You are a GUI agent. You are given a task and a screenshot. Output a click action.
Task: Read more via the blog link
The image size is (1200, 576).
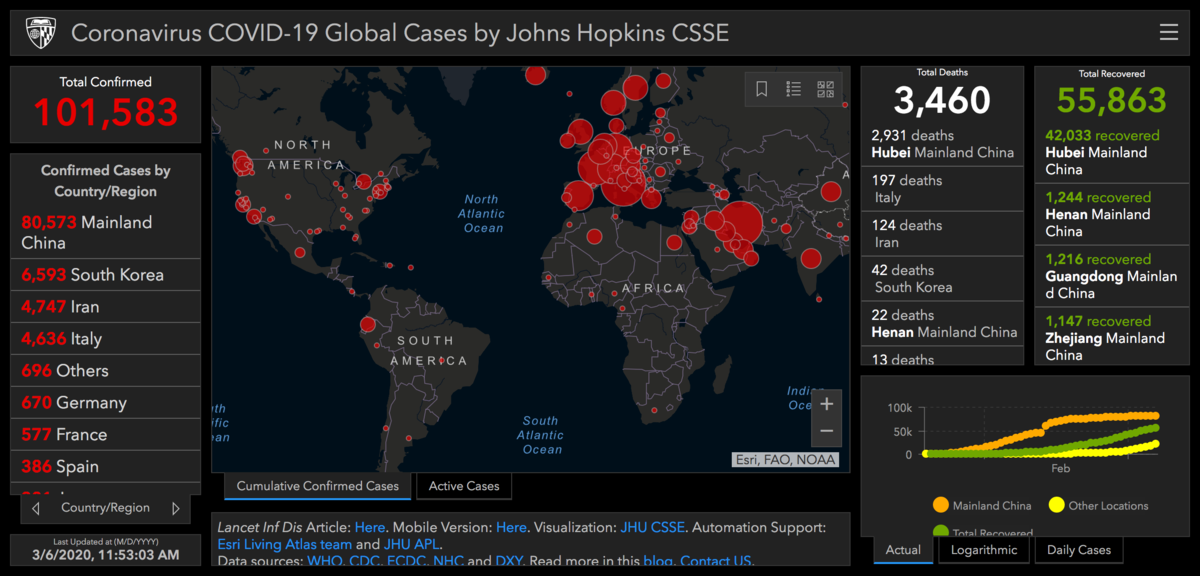[x=657, y=561]
